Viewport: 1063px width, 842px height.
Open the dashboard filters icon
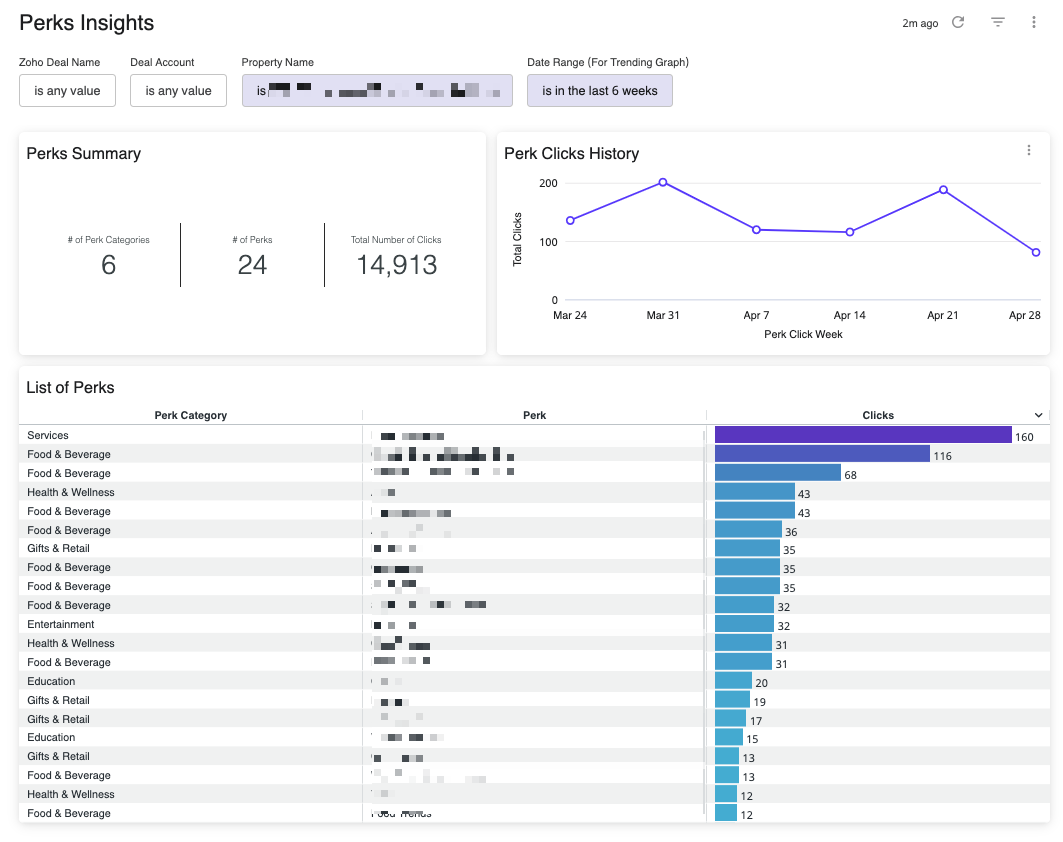click(997, 22)
